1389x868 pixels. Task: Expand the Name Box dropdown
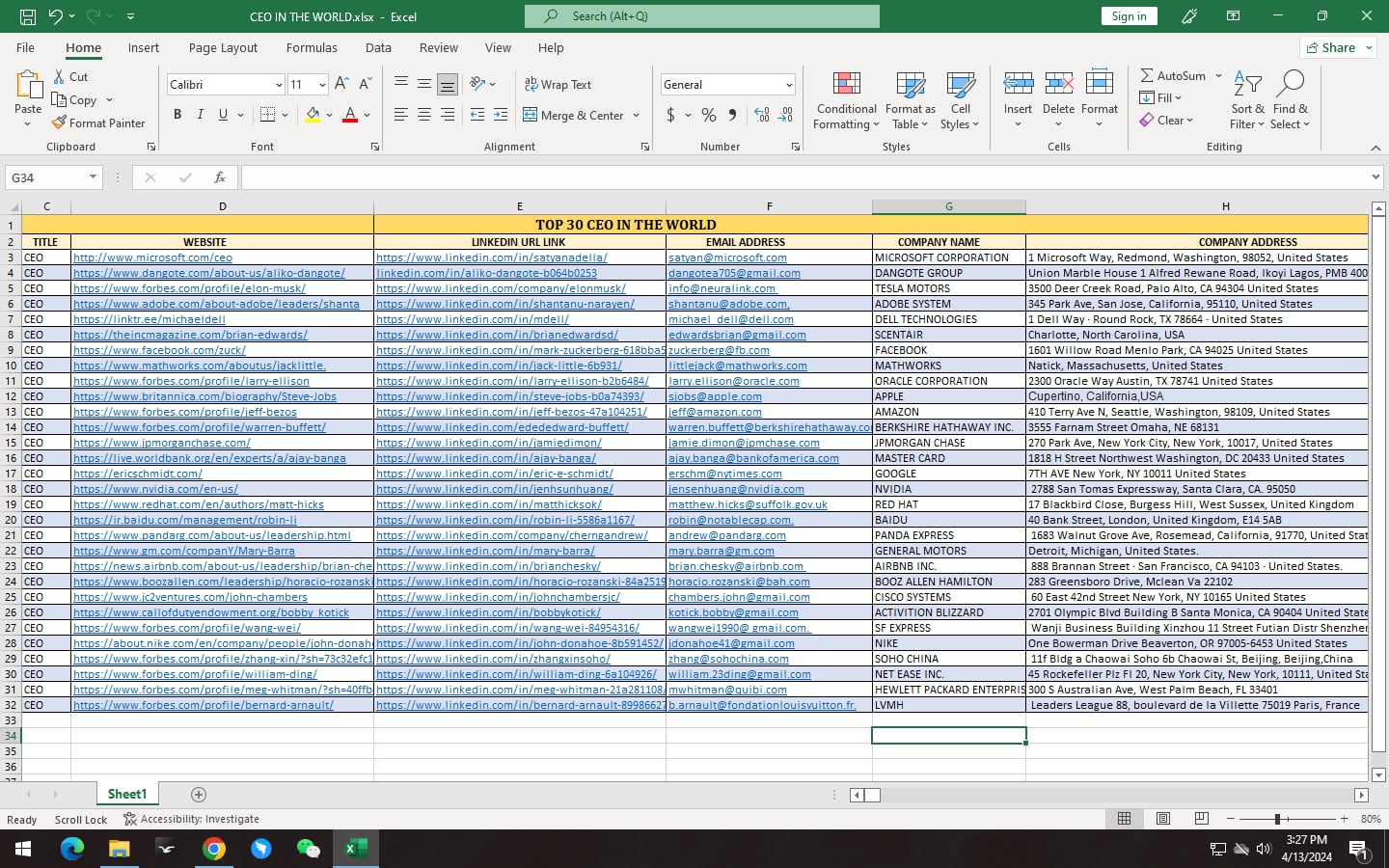tap(93, 177)
